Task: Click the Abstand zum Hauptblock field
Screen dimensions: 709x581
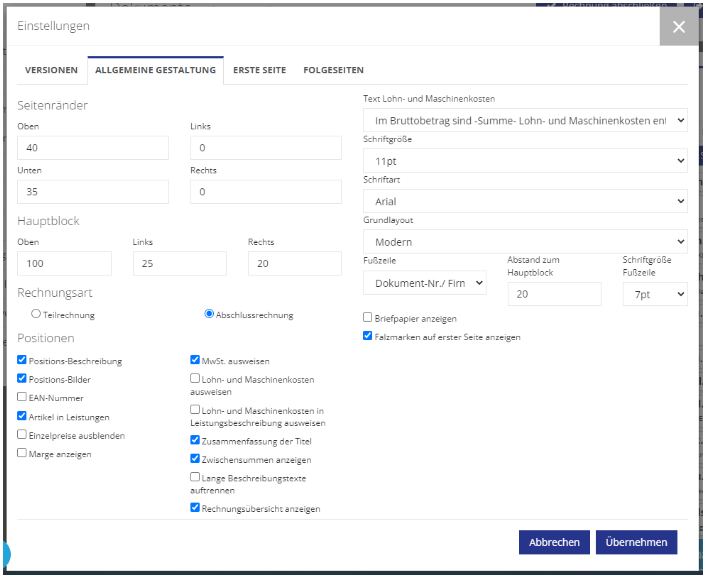Action: click(x=556, y=295)
